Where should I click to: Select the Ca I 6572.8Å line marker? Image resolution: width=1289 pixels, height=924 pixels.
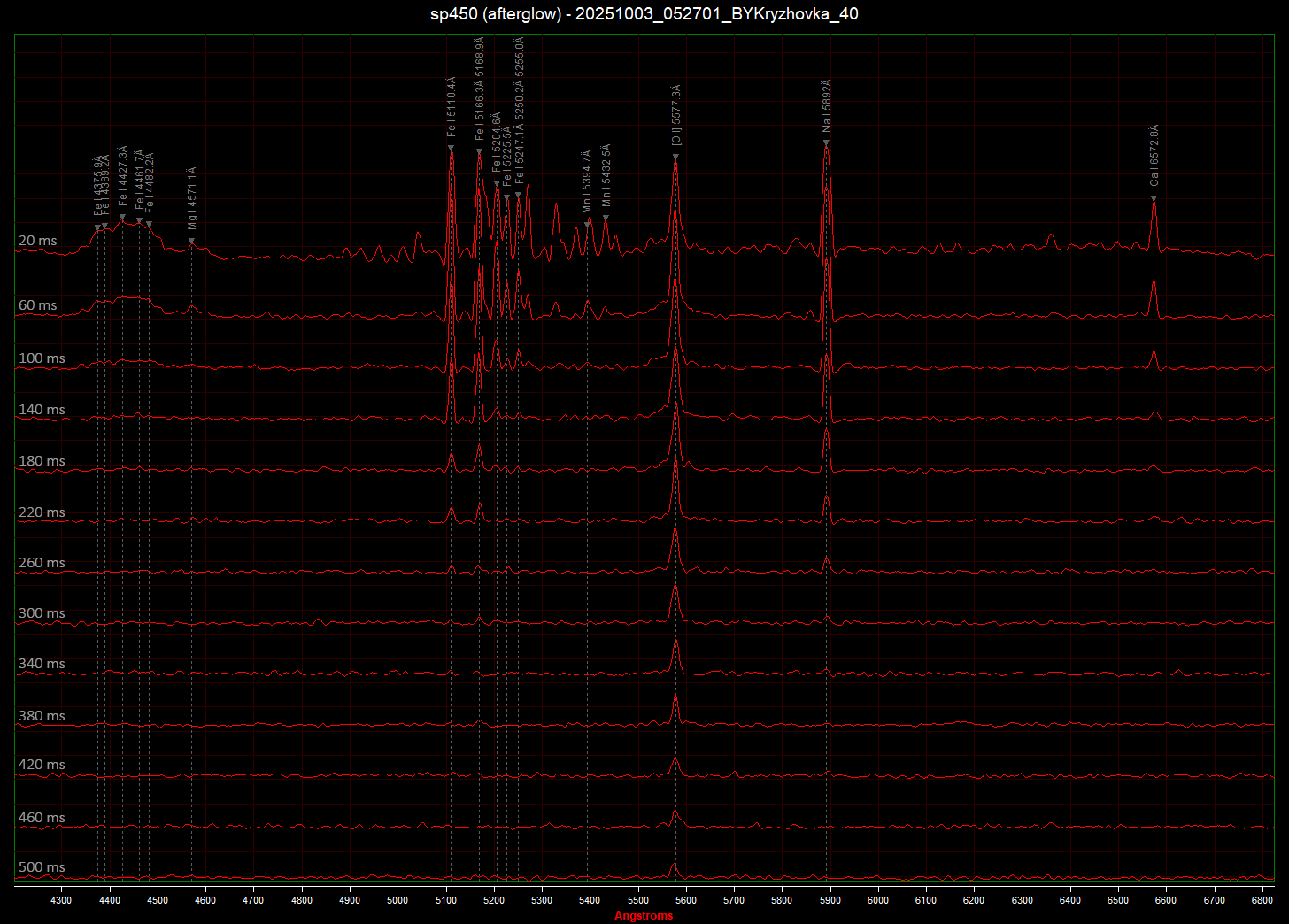coord(1154,198)
